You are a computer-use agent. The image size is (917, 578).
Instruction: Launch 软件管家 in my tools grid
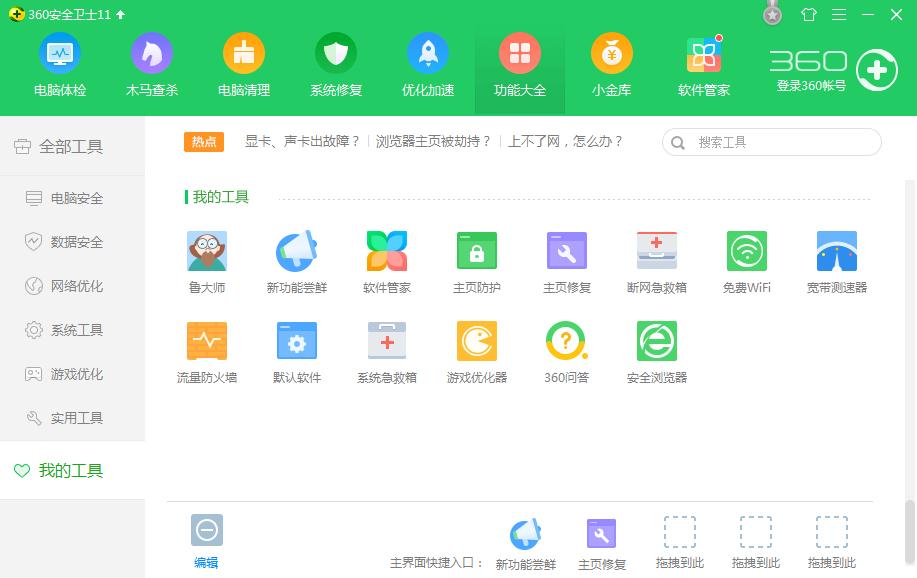(x=387, y=262)
